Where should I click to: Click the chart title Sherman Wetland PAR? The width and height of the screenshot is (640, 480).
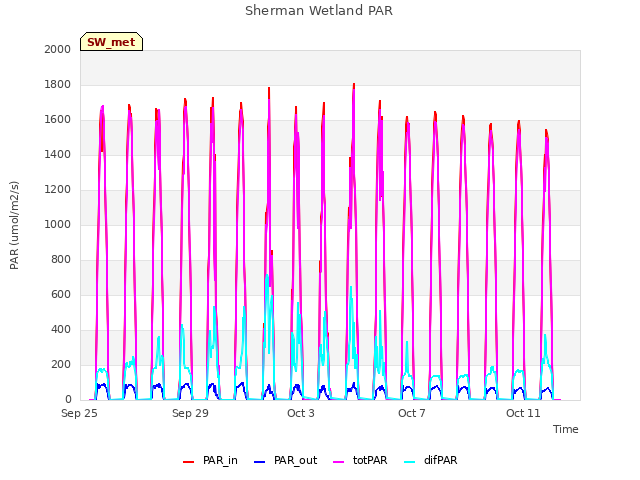pyautogui.click(x=319, y=11)
